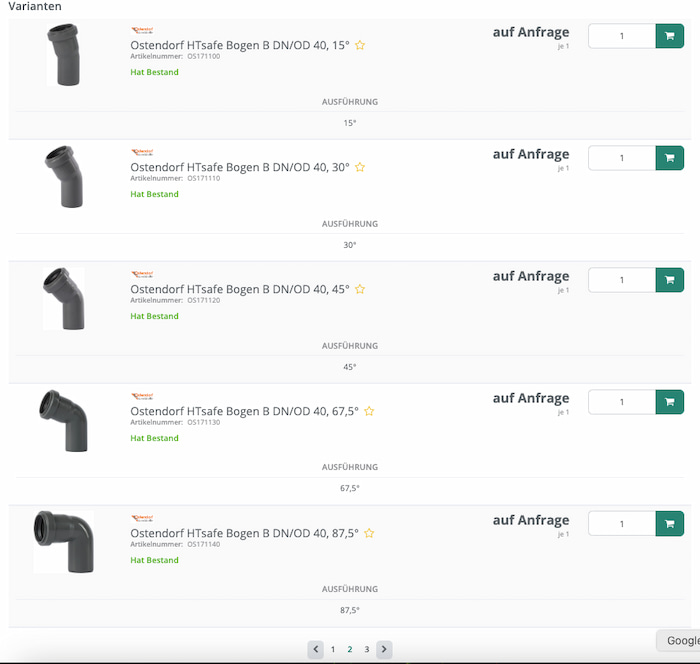700x664 pixels.
Task: Favorite the 15° Bogen with star
Action: pyautogui.click(x=360, y=46)
